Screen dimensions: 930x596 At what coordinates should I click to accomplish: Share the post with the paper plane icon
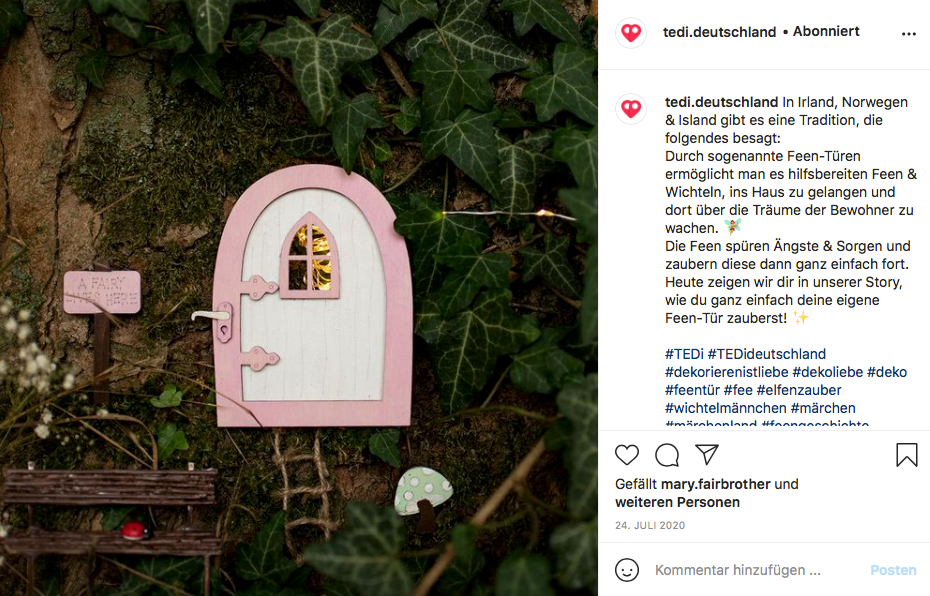707,454
